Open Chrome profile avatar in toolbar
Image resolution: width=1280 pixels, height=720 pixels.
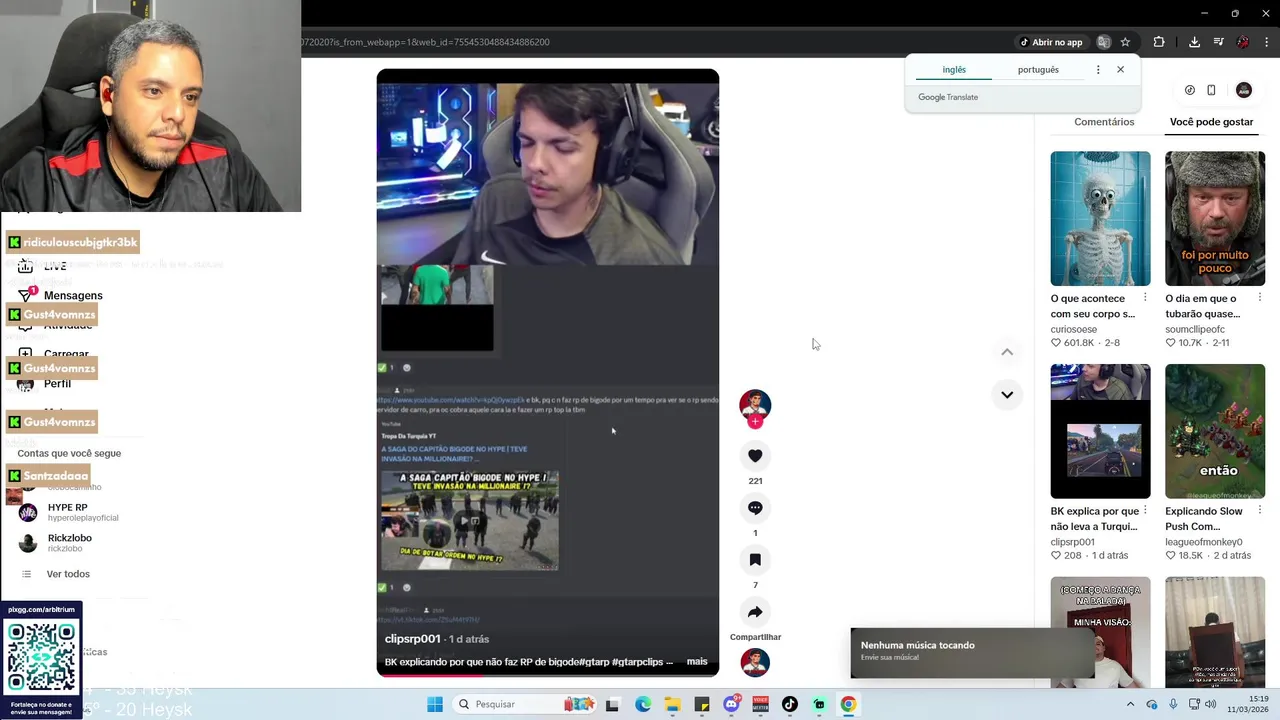1243,42
